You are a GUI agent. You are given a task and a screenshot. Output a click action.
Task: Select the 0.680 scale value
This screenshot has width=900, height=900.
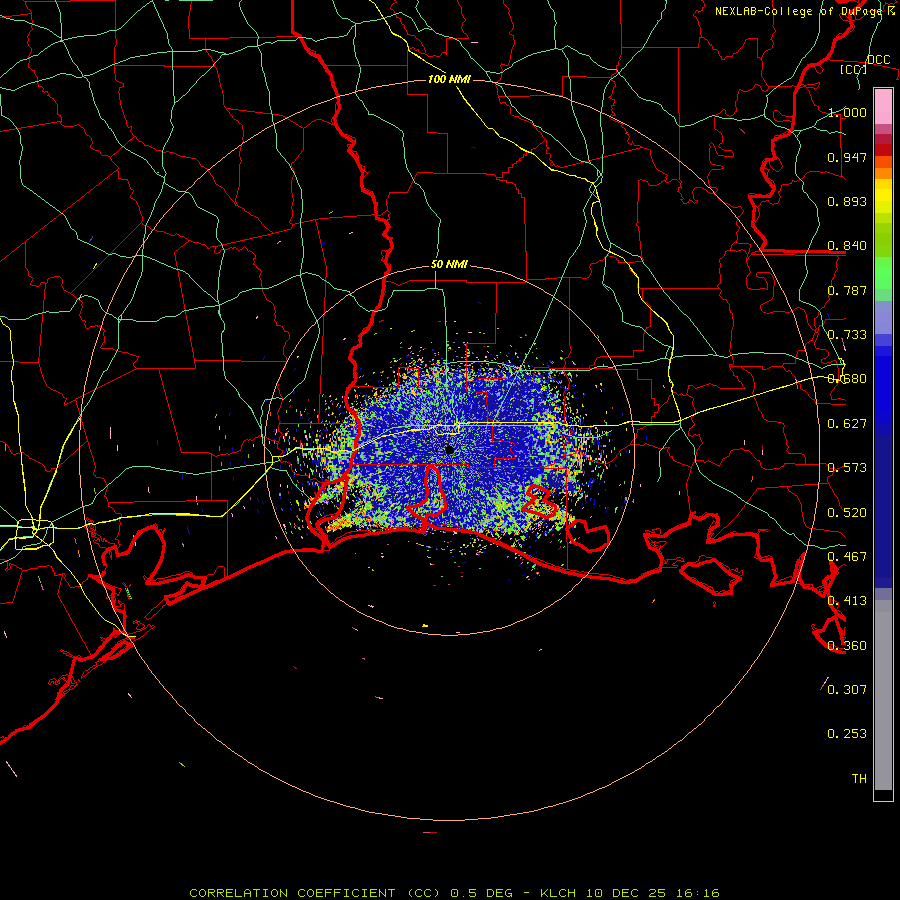pyautogui.click(x=847, y=379)
